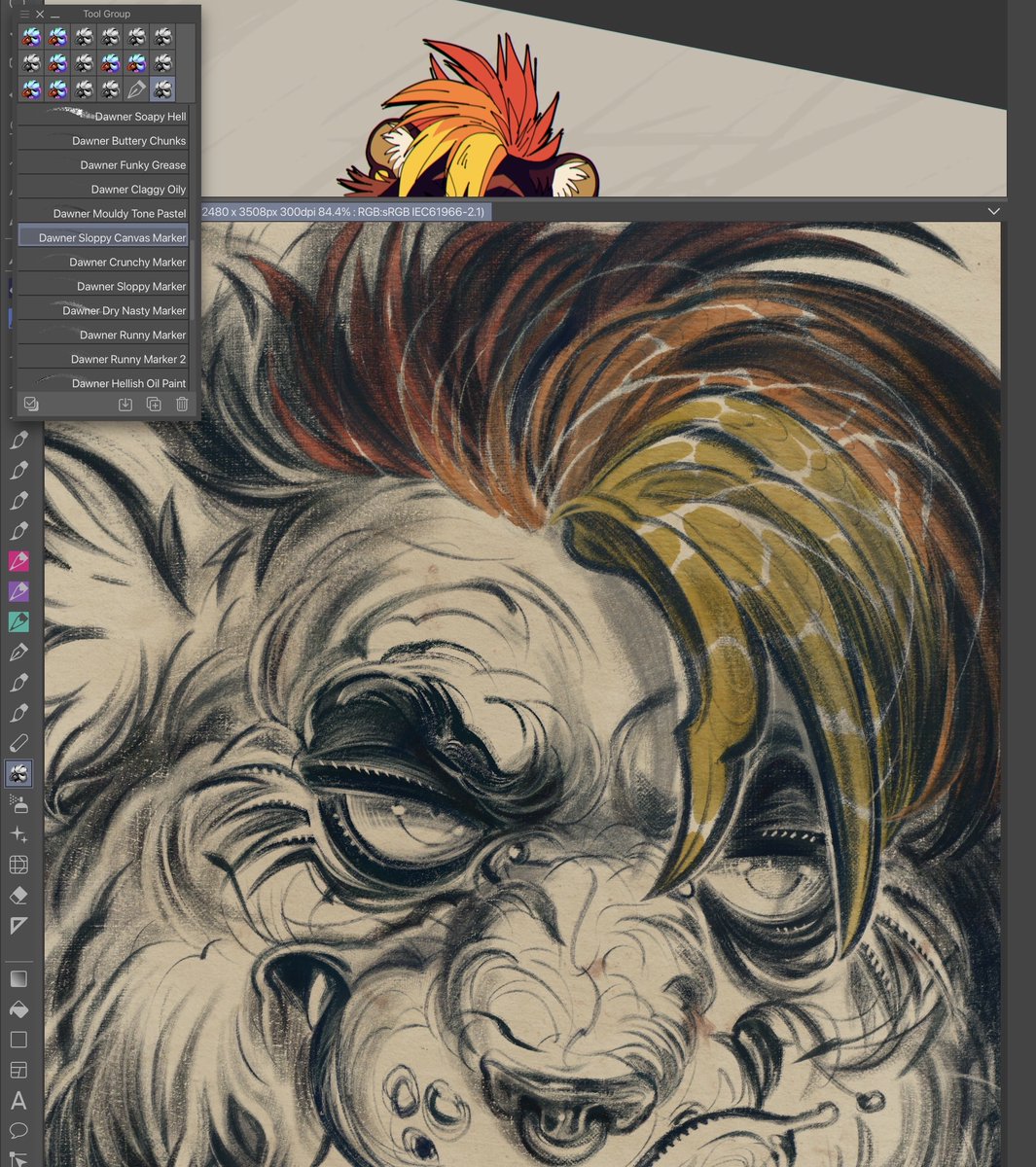This screenshot has width=1036, height=1167.
Task: Select the Eraser tool
Action: pyautogui.click(x=18, y=895)
